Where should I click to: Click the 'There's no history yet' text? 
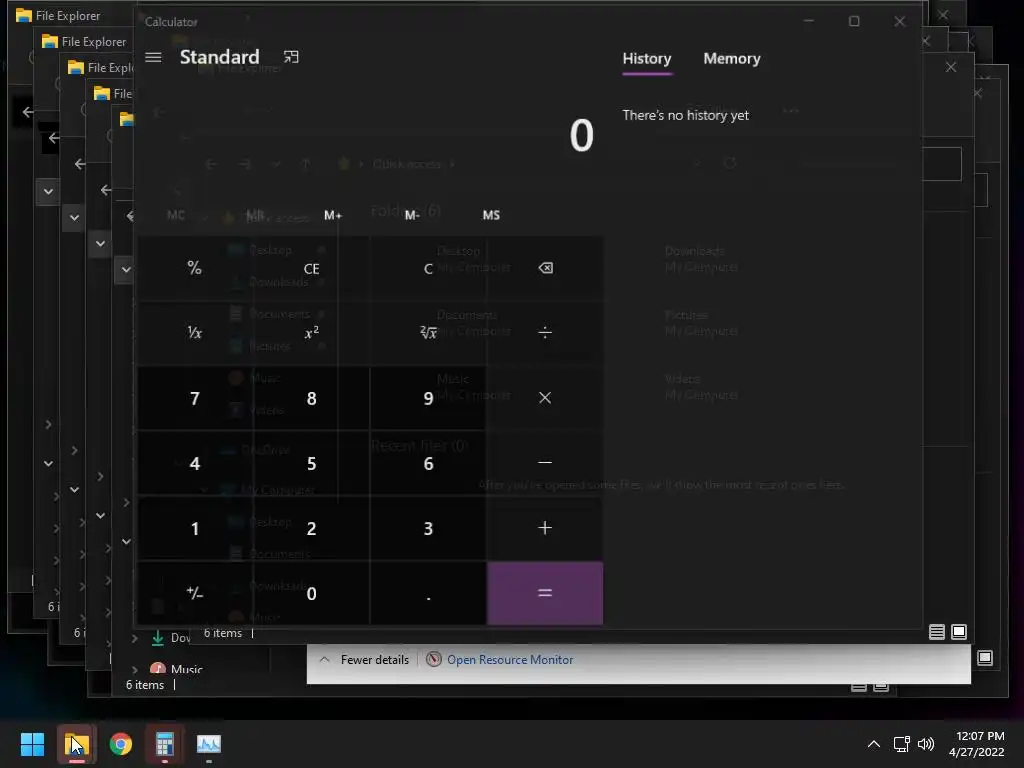pos(685,116)
